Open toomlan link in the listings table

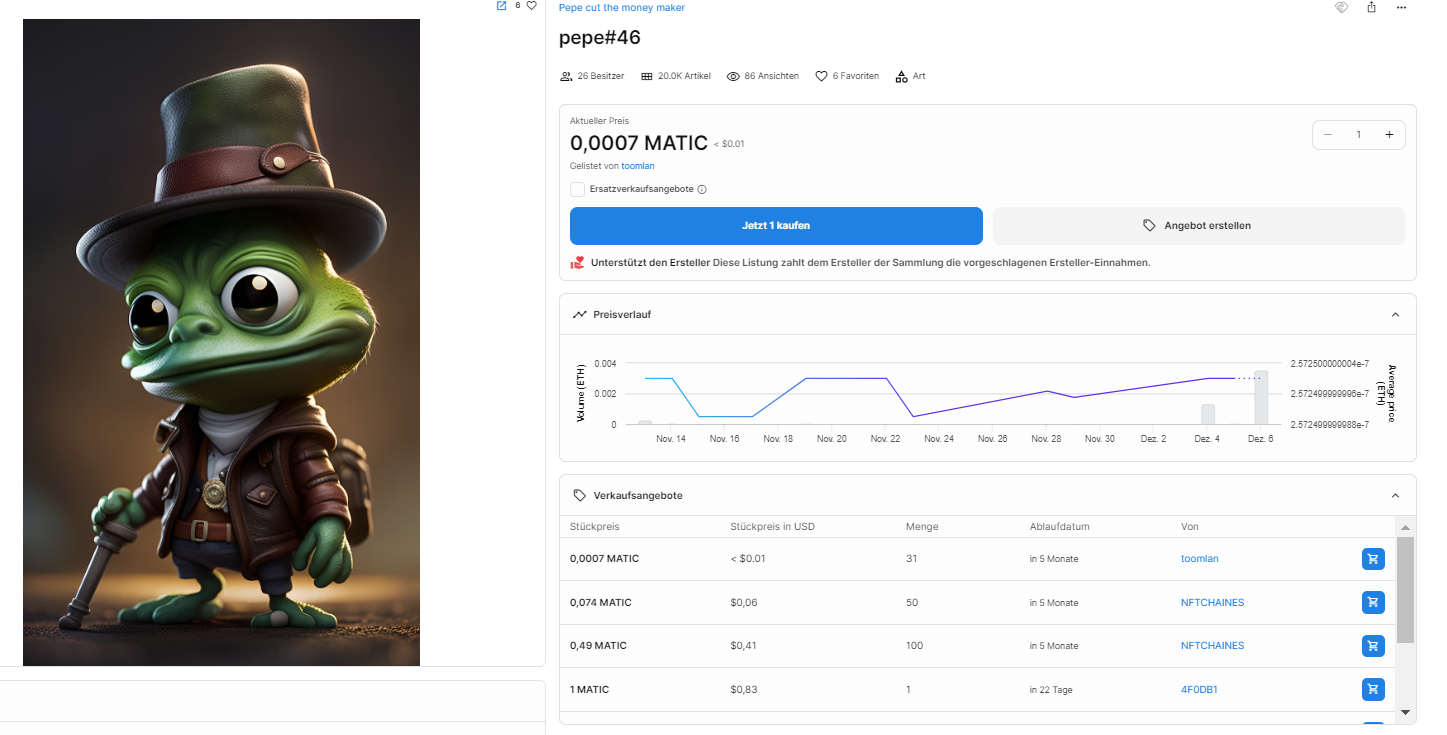[1200, 559]
